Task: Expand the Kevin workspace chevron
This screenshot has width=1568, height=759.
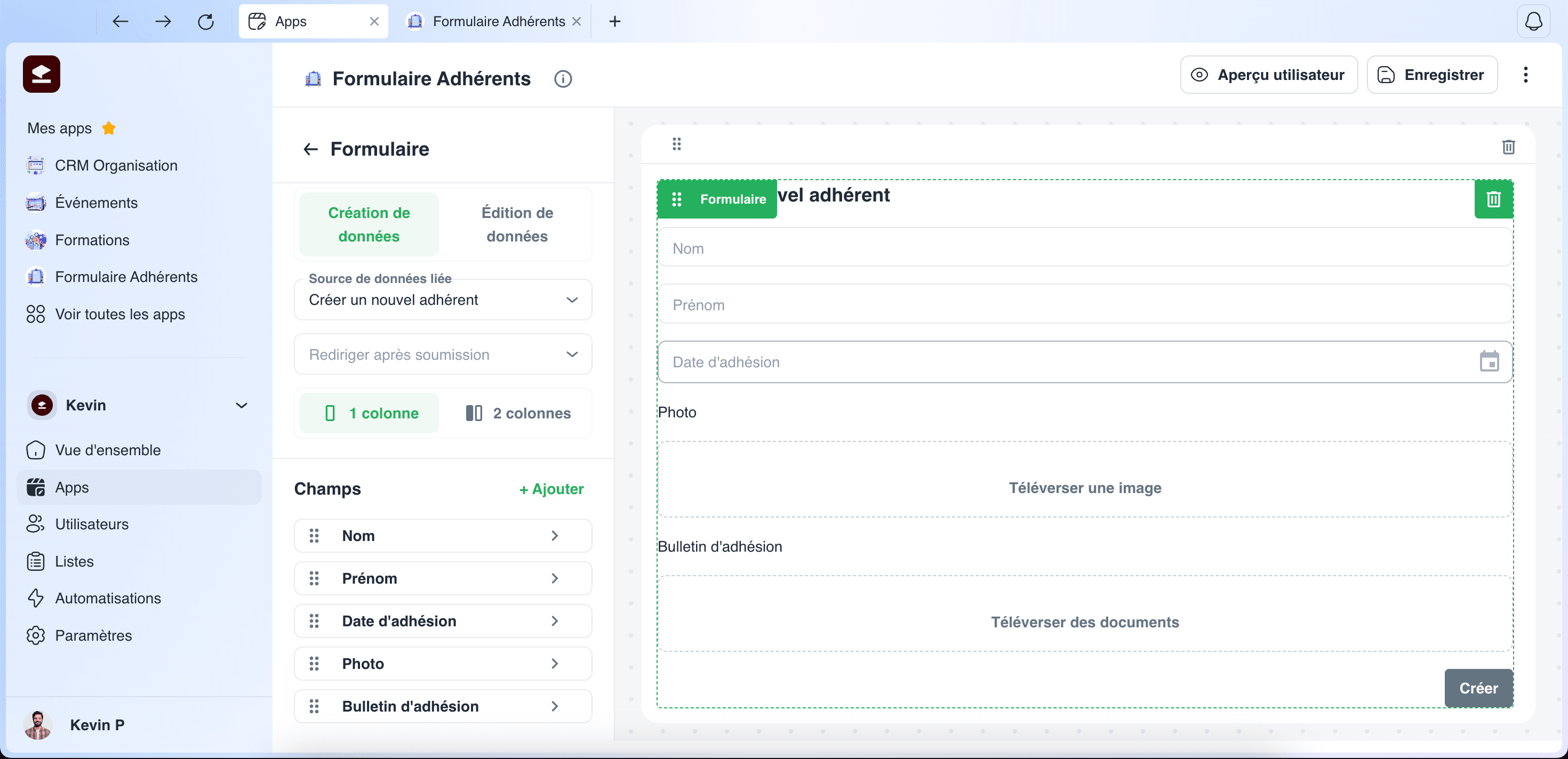Action: point(241,405)
